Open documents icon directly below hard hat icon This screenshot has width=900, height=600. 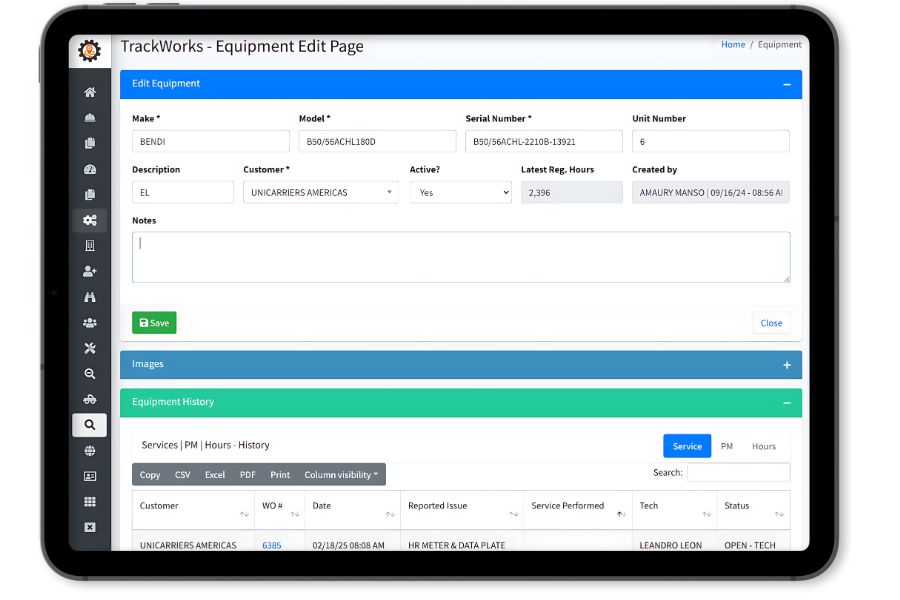click(x=90, y=143)
